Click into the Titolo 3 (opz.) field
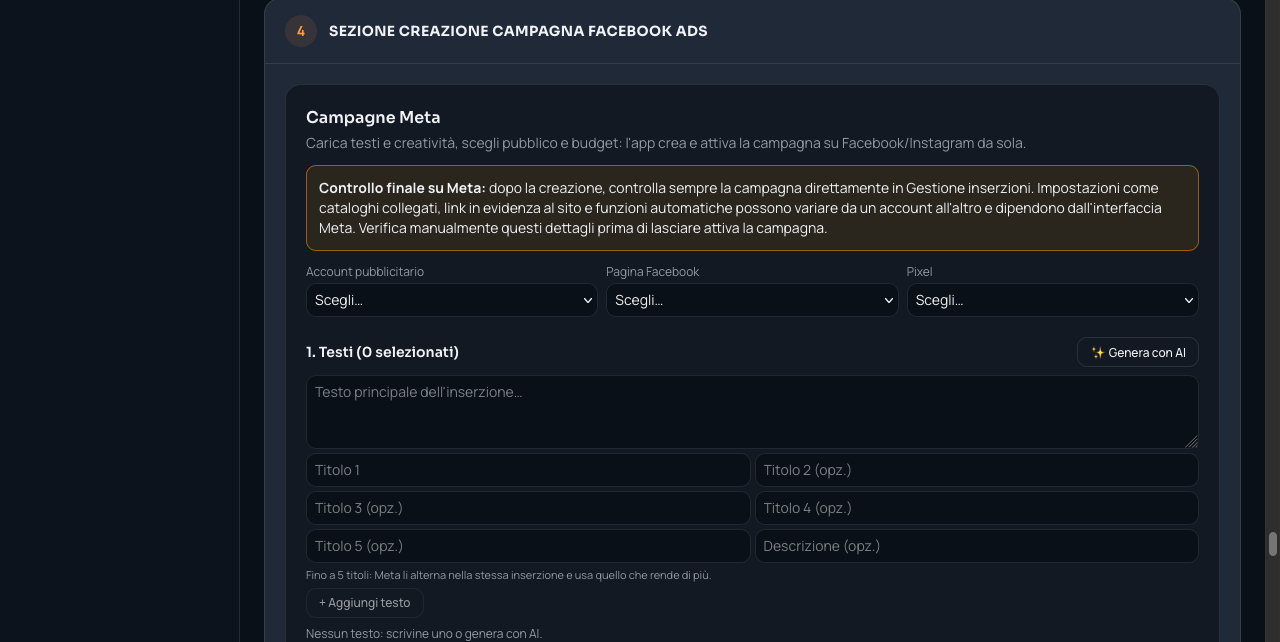1280x642 pixels. 528,508
